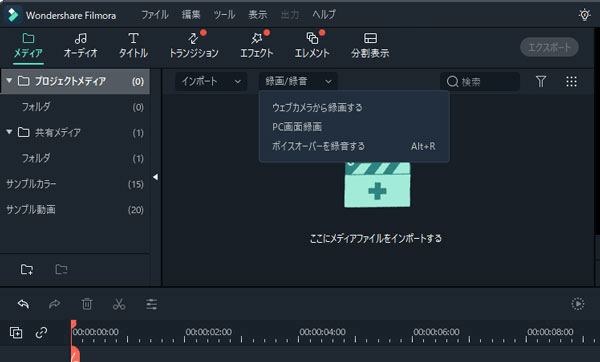Viewport: 600px width, 362px height.
Task: Switch to the 分割表示 tab
Action: [370, 46]
